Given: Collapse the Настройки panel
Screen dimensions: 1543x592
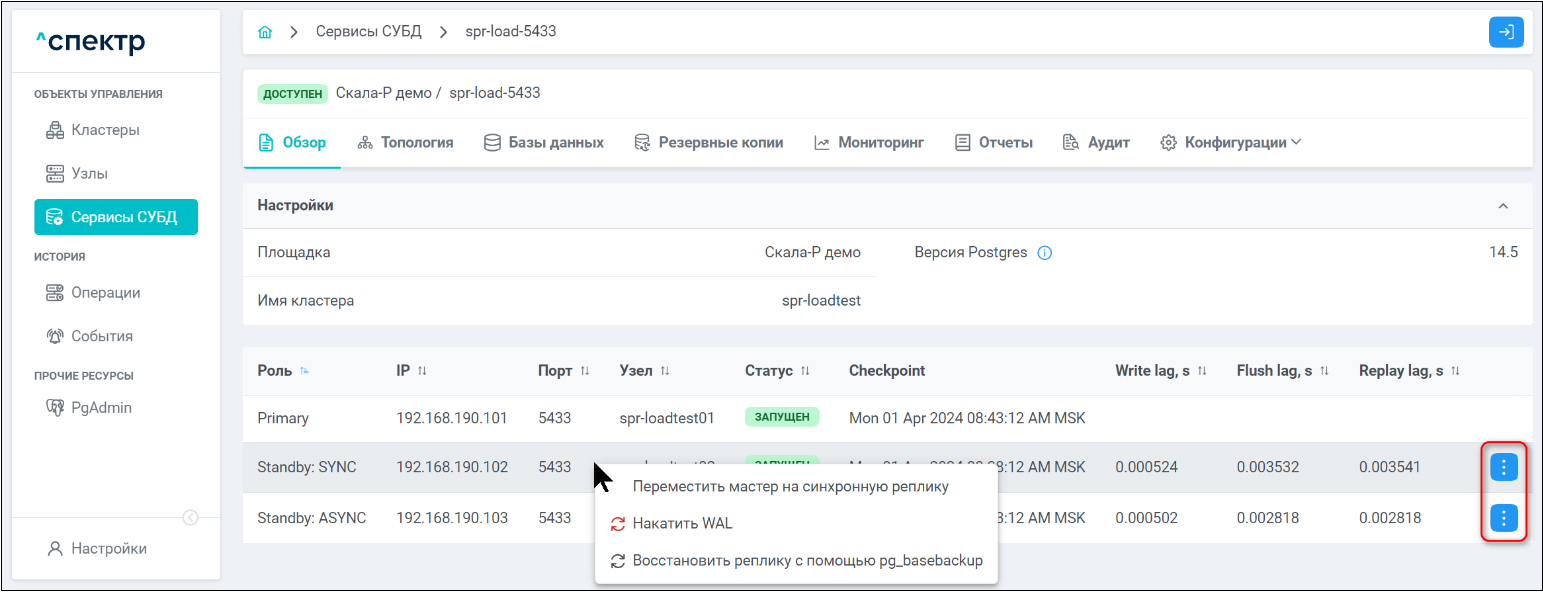Looking at the screenshot, I should click(x=1502, y=206).
